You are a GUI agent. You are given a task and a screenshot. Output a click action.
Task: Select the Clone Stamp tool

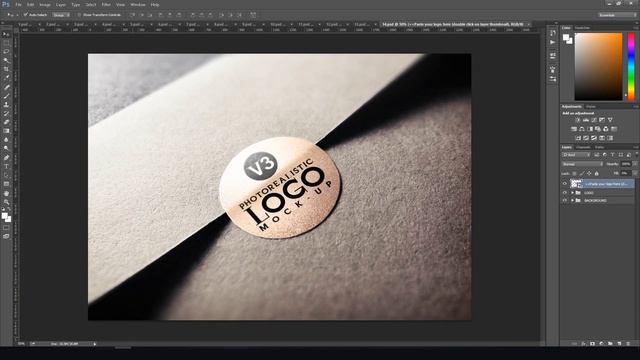coord(6,104)
